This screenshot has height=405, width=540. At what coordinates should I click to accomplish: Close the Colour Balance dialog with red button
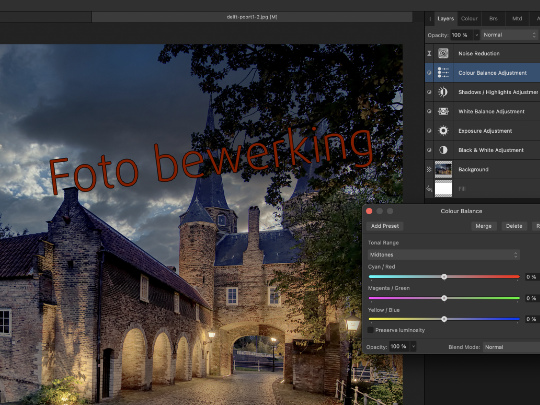tap(369, 211)
